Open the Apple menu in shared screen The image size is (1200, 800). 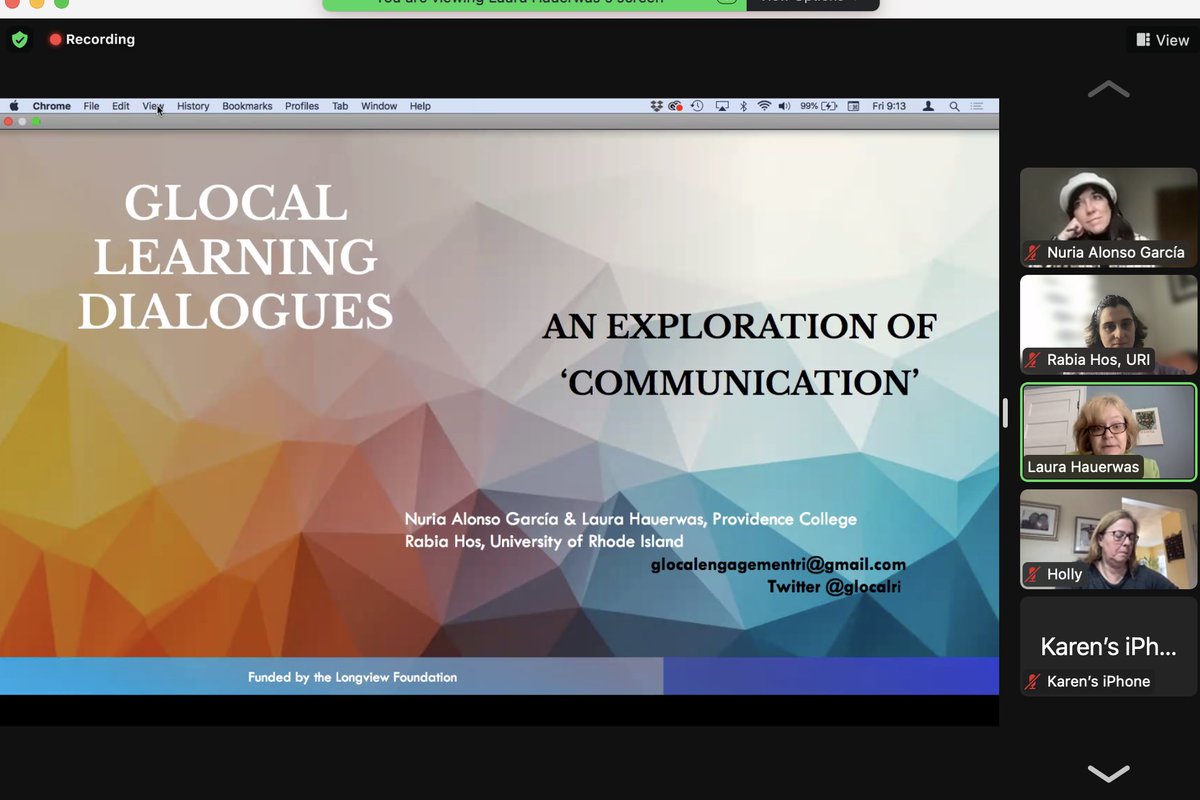coord(15,106)
